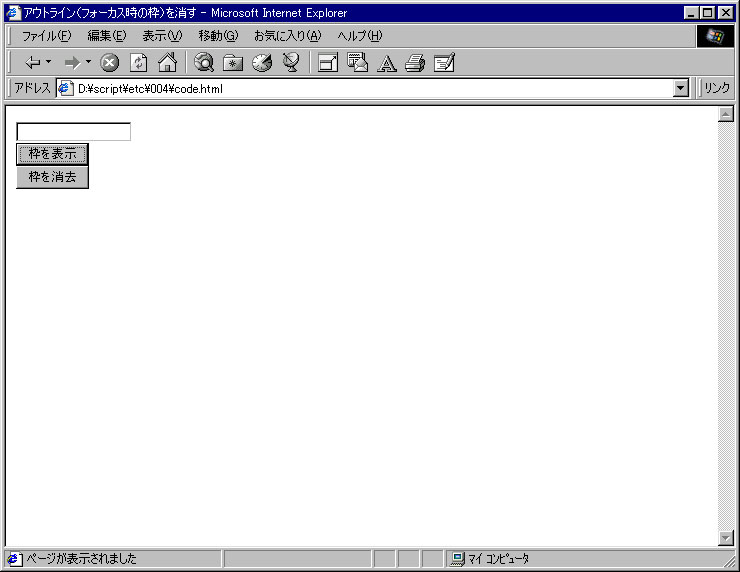The width and height of the screenshot is (740, 572).
Task: Open the Forward button history dropdown arrow
Action: (x=88, y=62)
